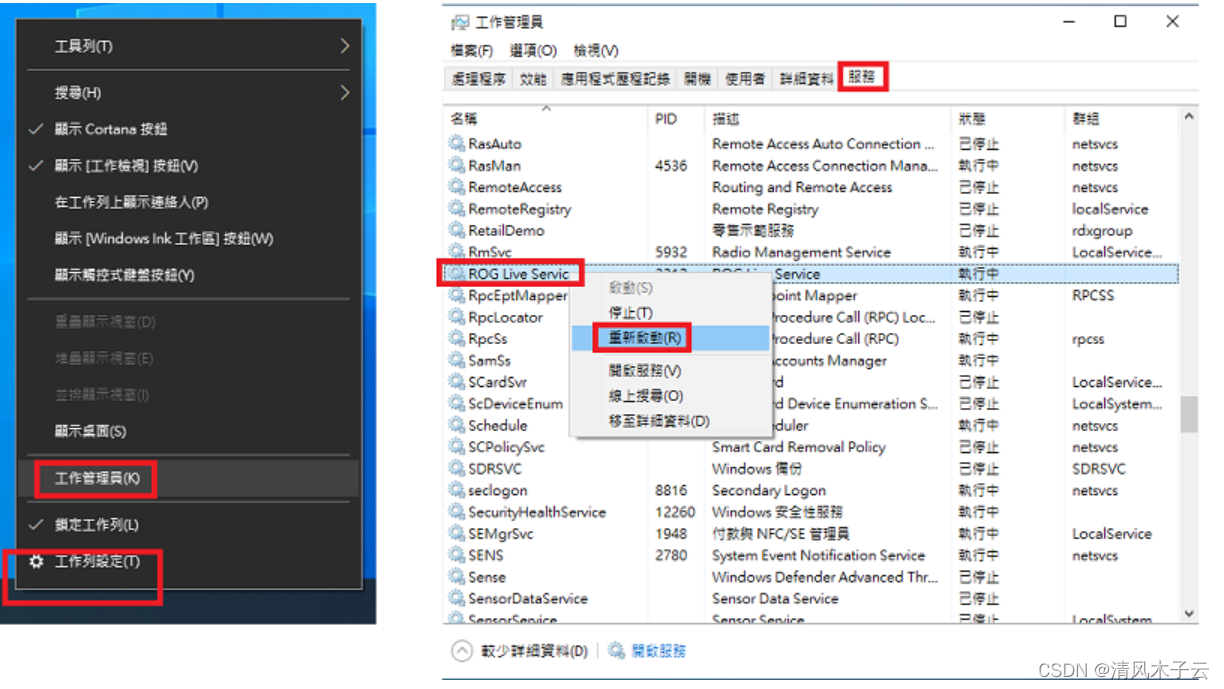This screenshot has height=689, width=1224.
Task: Switch to the Startup tab
Action: pyautogui.click(x=698, y=79)
